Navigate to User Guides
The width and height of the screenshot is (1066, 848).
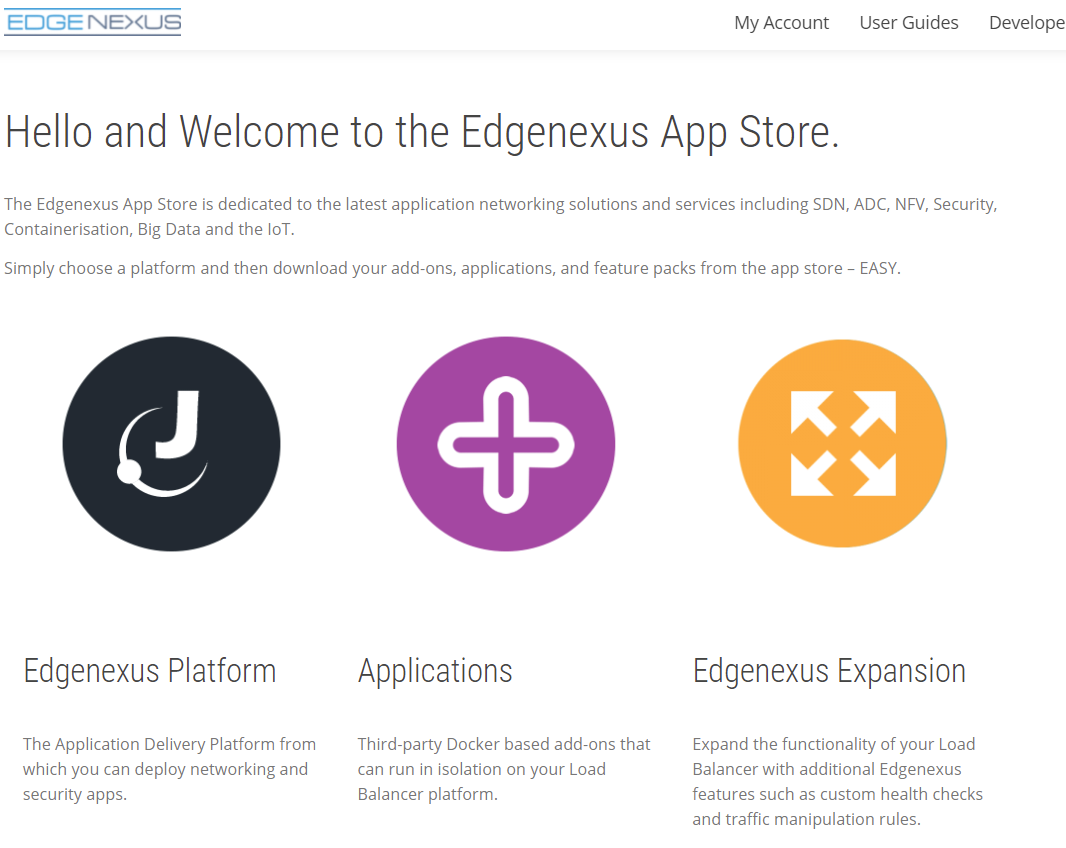point(908,22)
